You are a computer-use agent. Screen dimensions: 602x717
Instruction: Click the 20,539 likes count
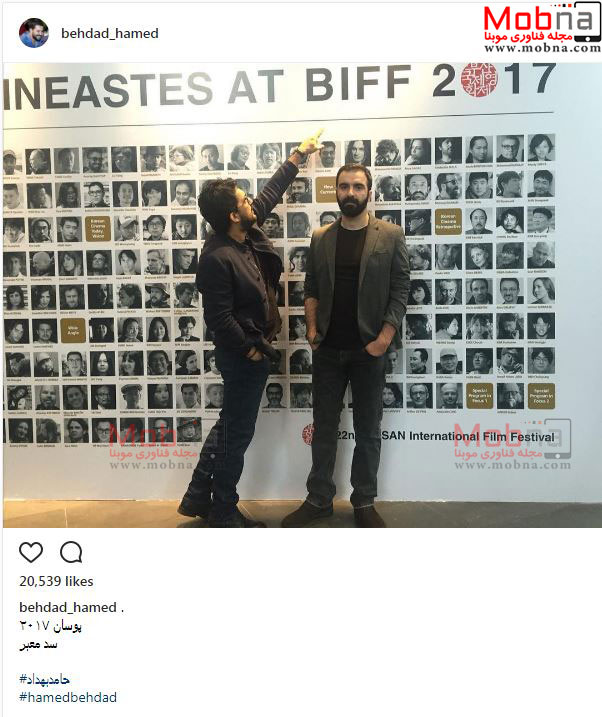tap(56, 581)
